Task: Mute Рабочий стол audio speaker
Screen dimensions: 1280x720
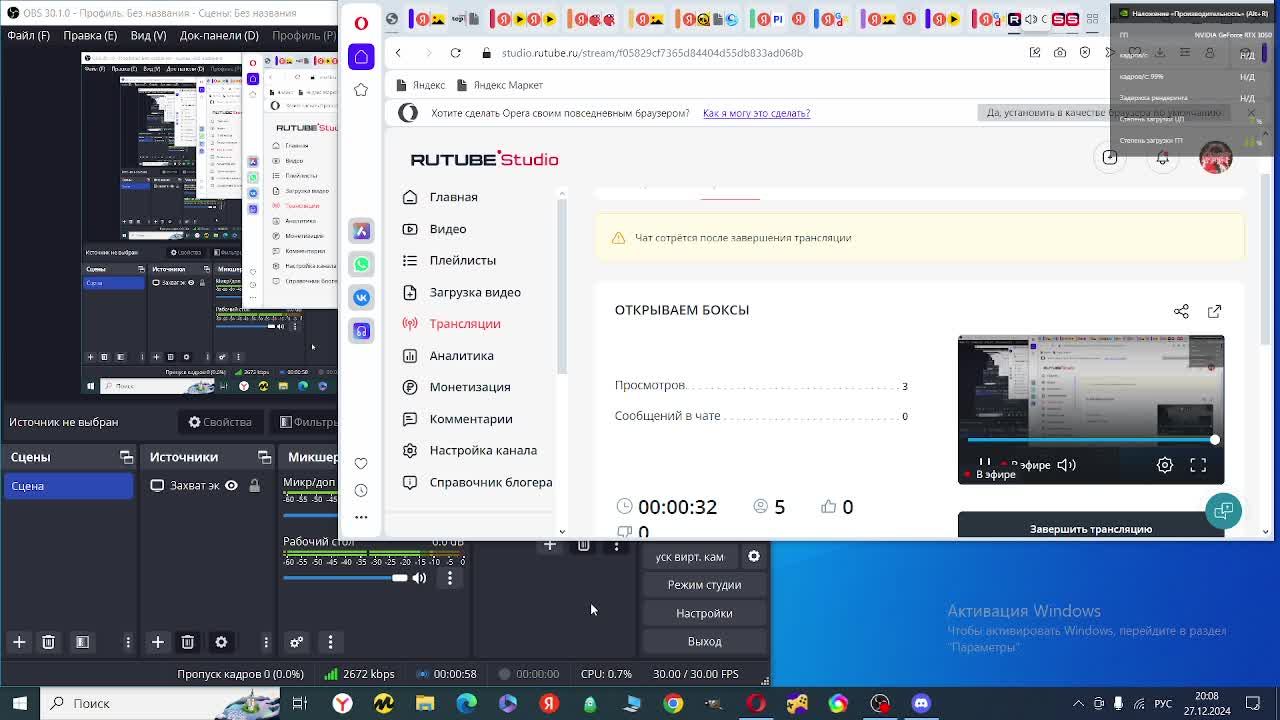Action: (x=419, y=578)
